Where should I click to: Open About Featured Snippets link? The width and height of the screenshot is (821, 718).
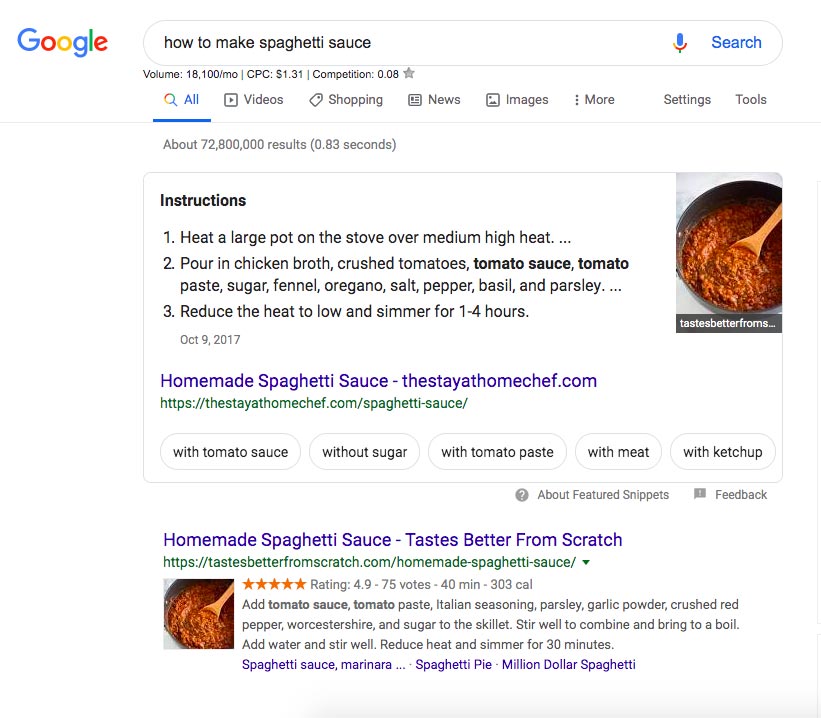point(603,495)
